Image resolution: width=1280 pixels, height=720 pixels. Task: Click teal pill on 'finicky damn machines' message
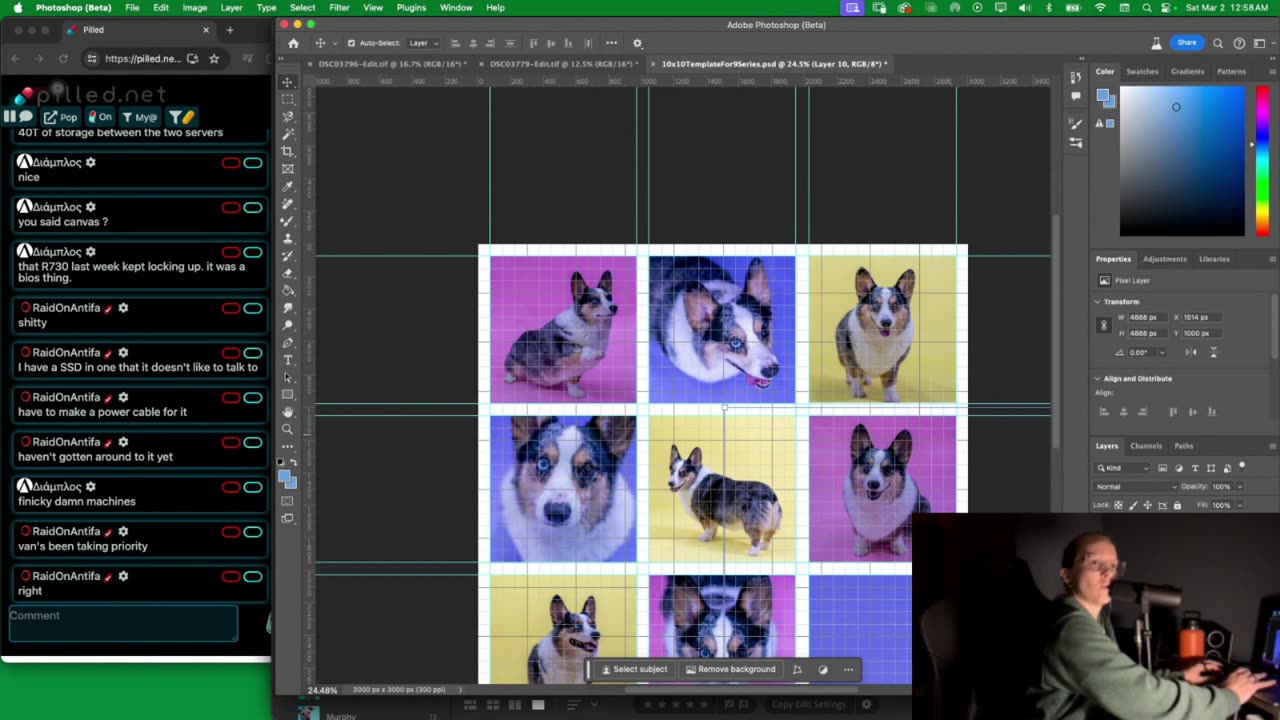(253, 487)
